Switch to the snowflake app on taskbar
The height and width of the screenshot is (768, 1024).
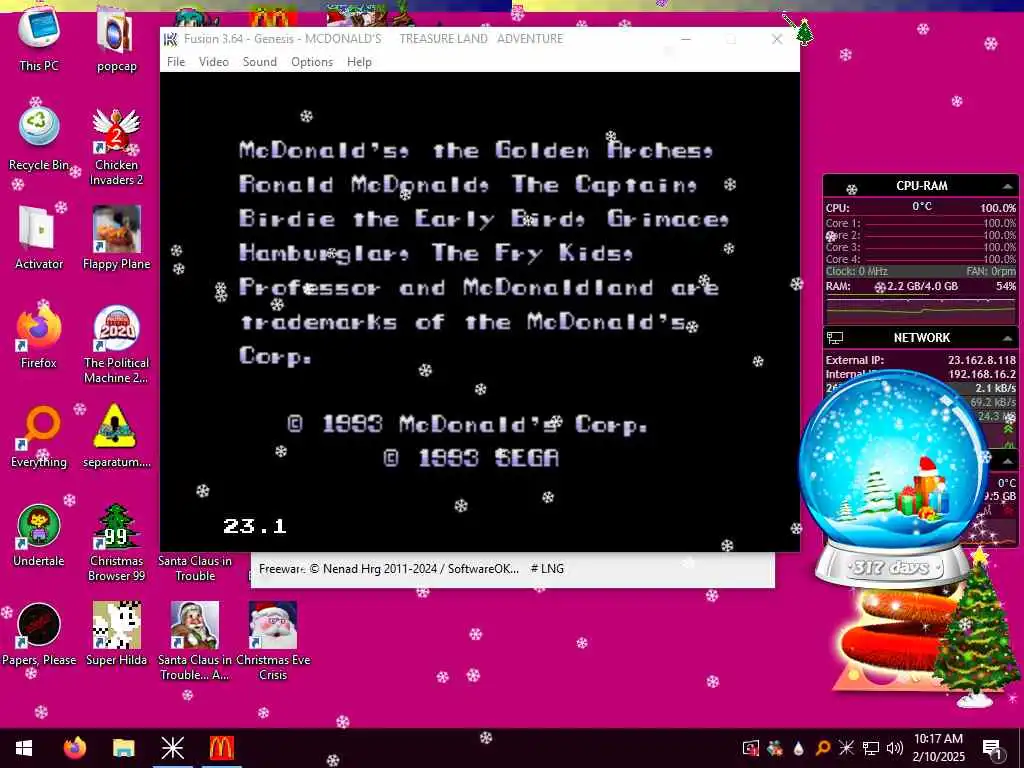(x=172, y=748)
